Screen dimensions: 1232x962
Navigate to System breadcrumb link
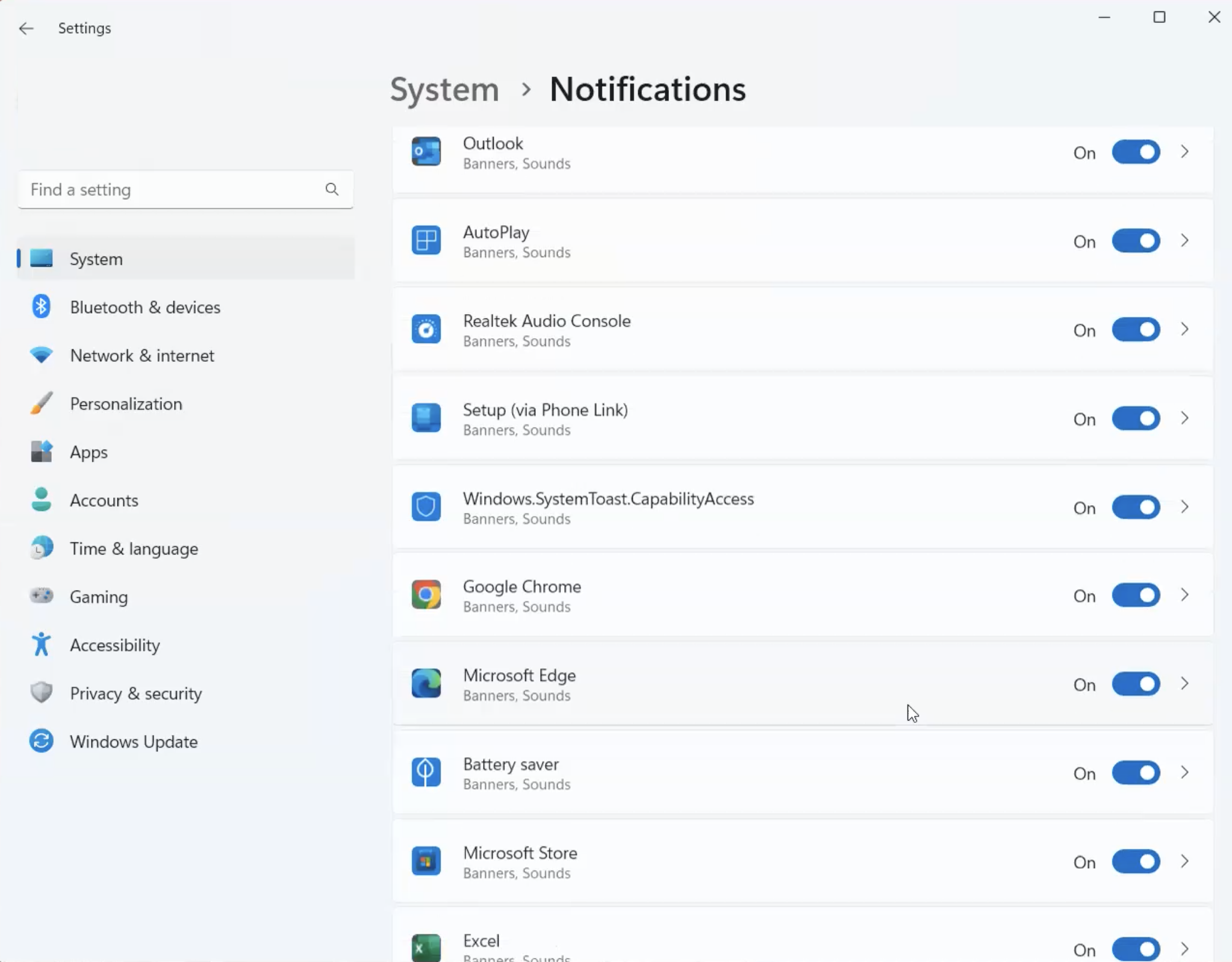pyautogui.click(x=444, y=89)
